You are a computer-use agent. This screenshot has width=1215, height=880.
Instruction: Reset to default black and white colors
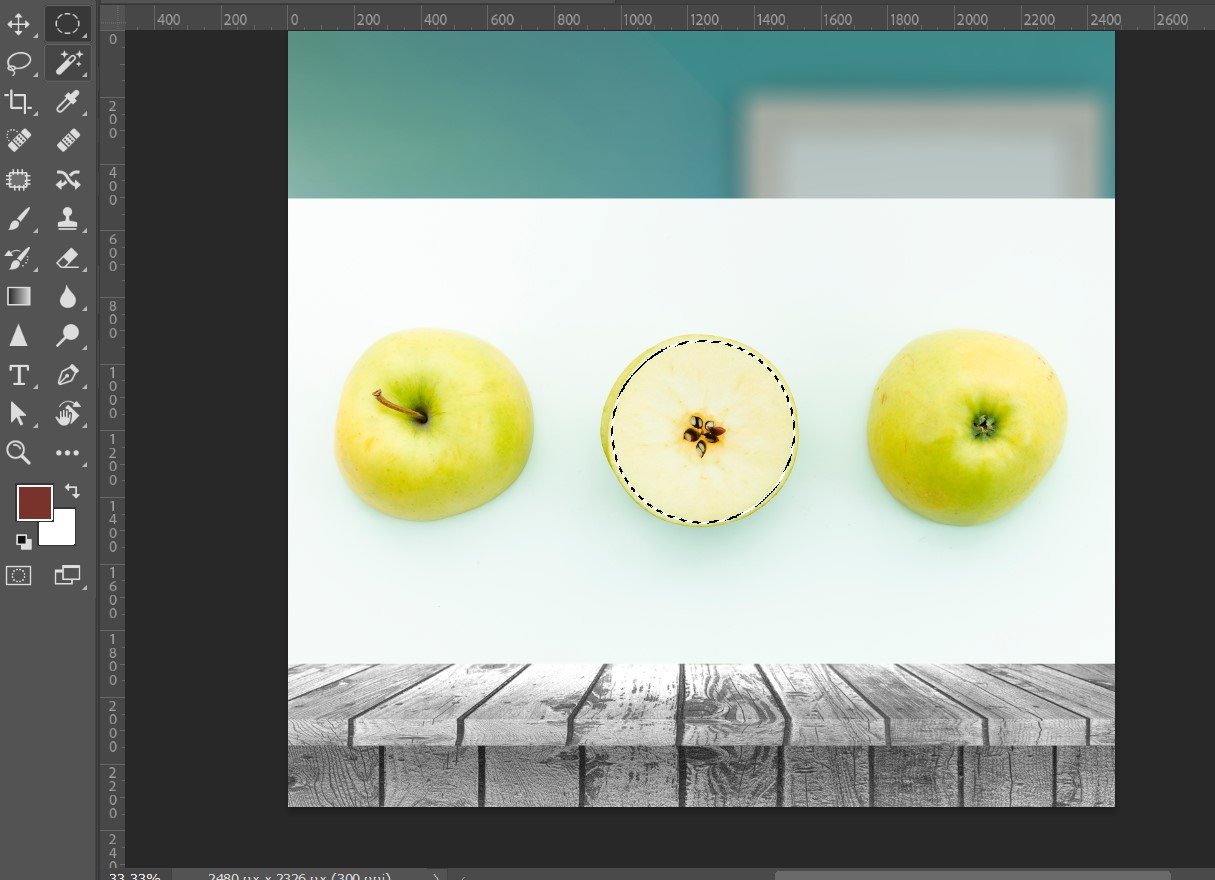click(24, 541)
